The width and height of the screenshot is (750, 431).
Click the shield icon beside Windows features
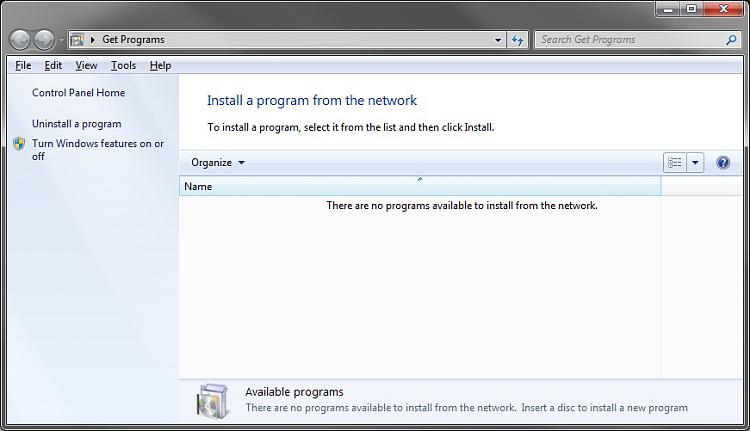click(19, 144)
